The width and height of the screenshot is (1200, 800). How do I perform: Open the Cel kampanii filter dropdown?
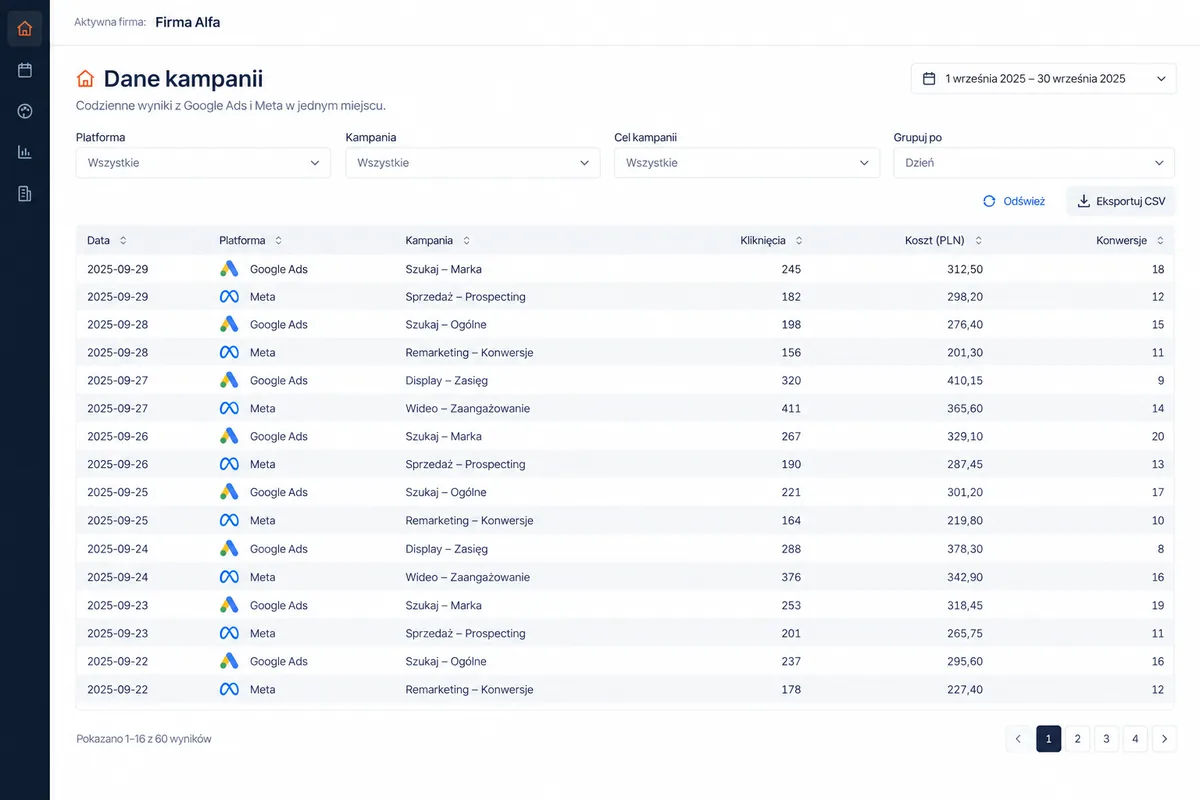(747, 163)
